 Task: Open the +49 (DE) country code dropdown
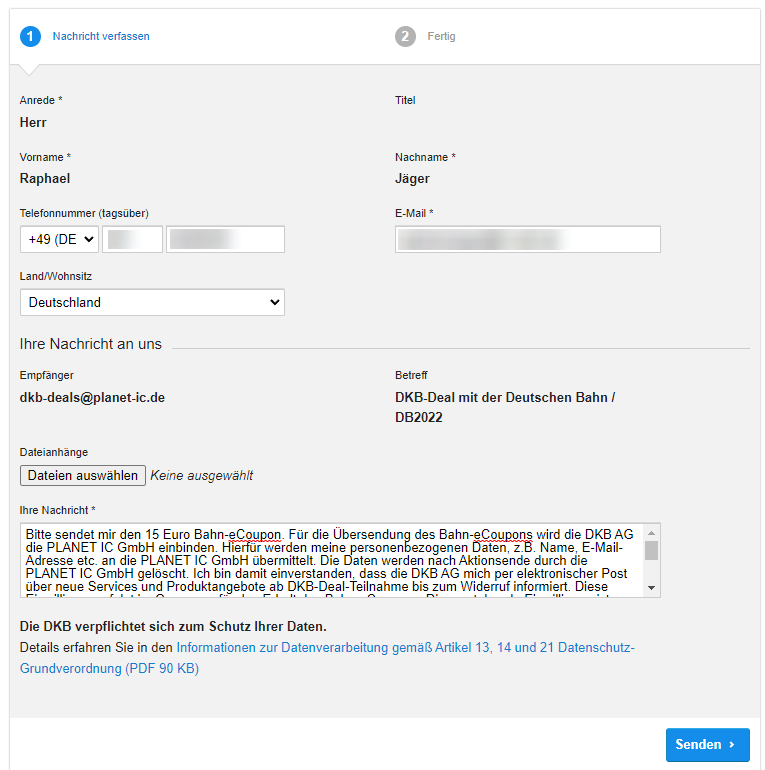coord(59,240)
